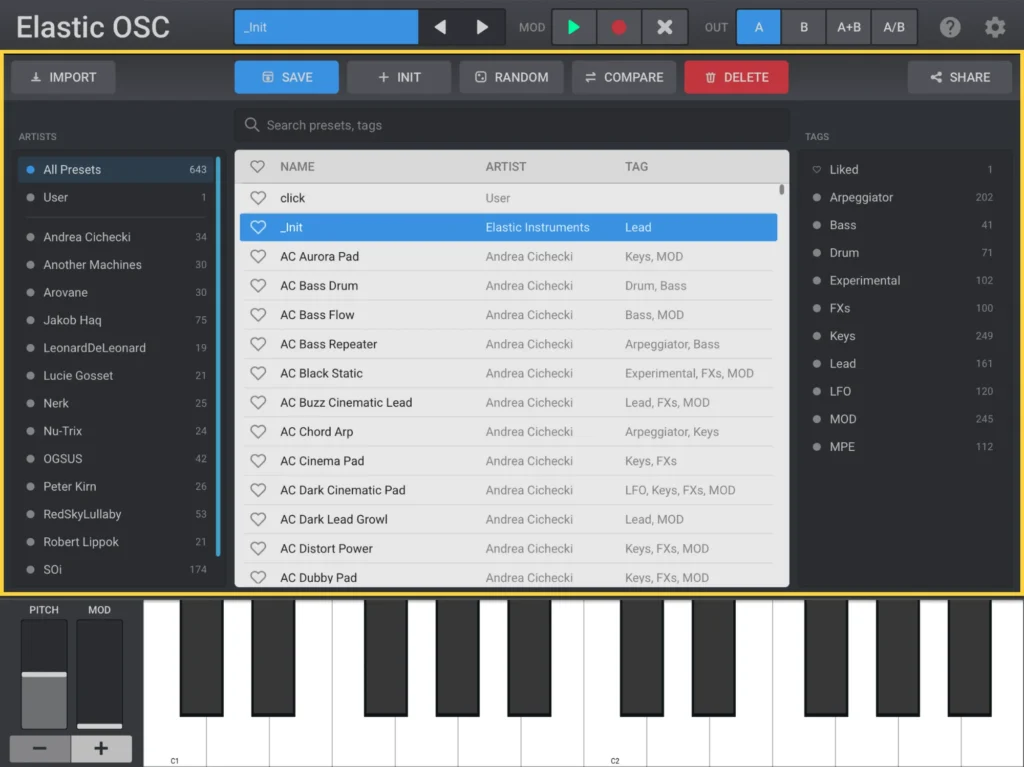Screen dimensions: 1024x767
Task: Click the red DELETE button
Action: pyautogui.click(x=736, y=77)
